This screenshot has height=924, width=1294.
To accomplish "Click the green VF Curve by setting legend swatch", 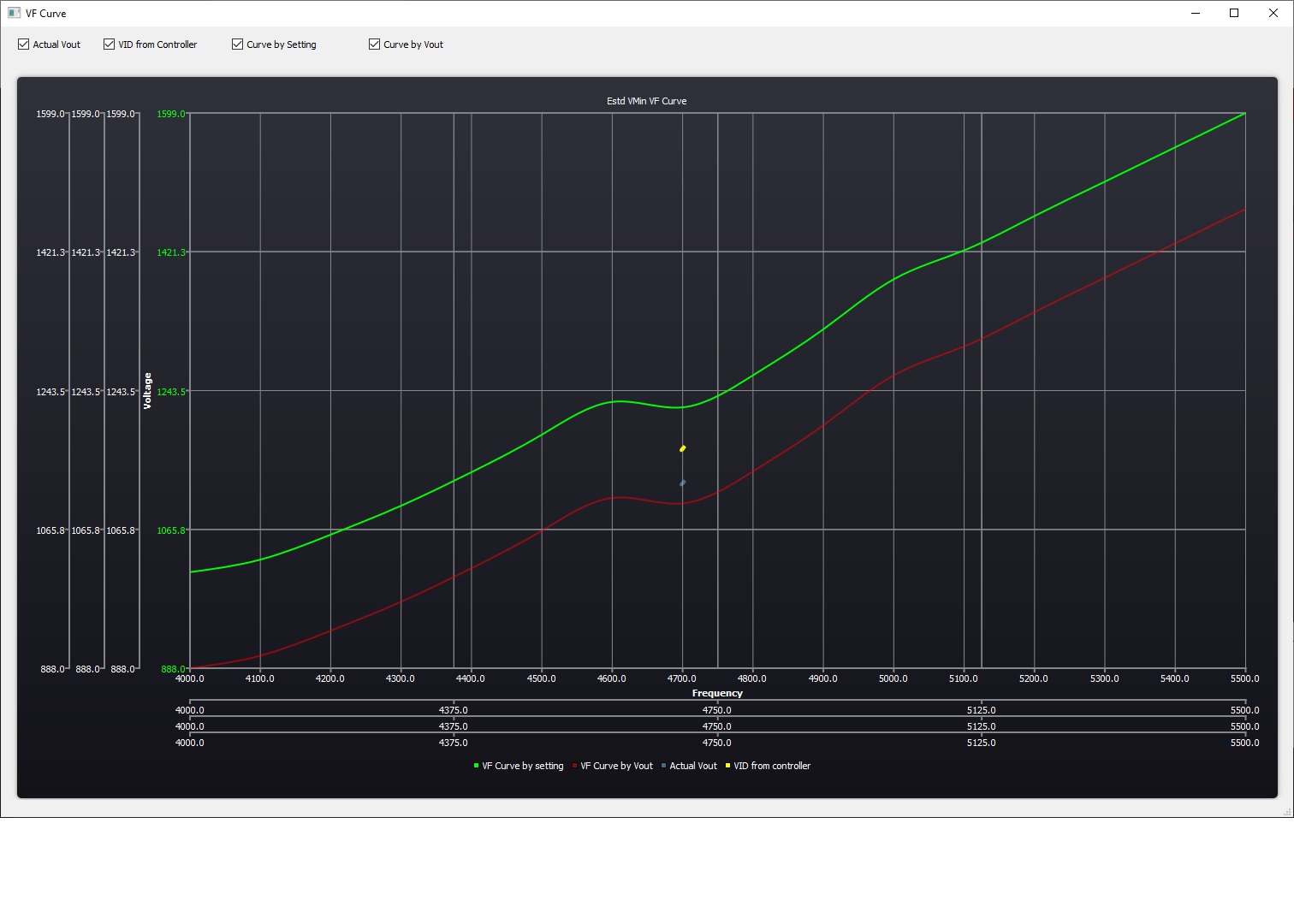I will 475,766.
